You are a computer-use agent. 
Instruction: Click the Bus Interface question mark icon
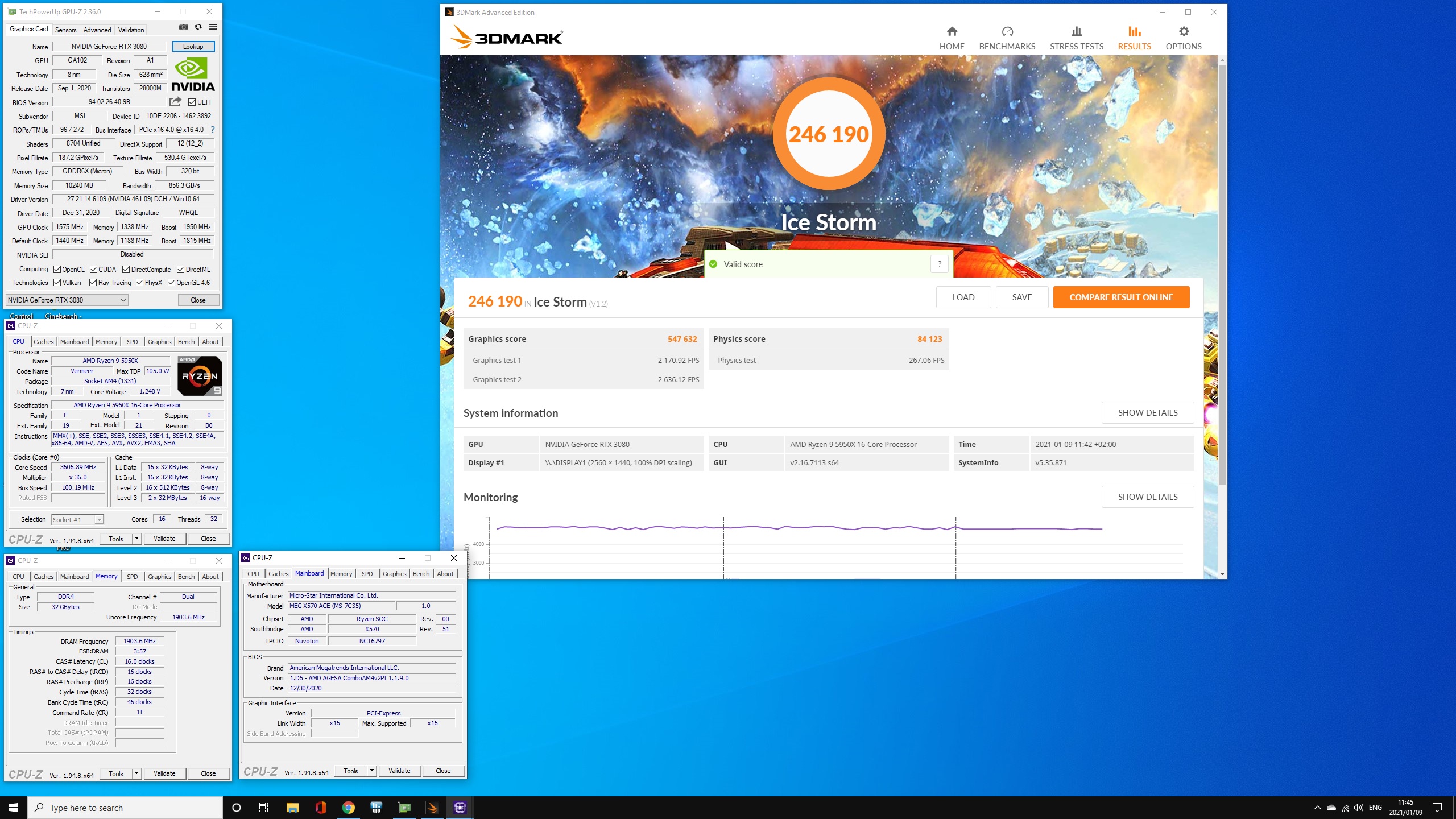tap(213, 130)
